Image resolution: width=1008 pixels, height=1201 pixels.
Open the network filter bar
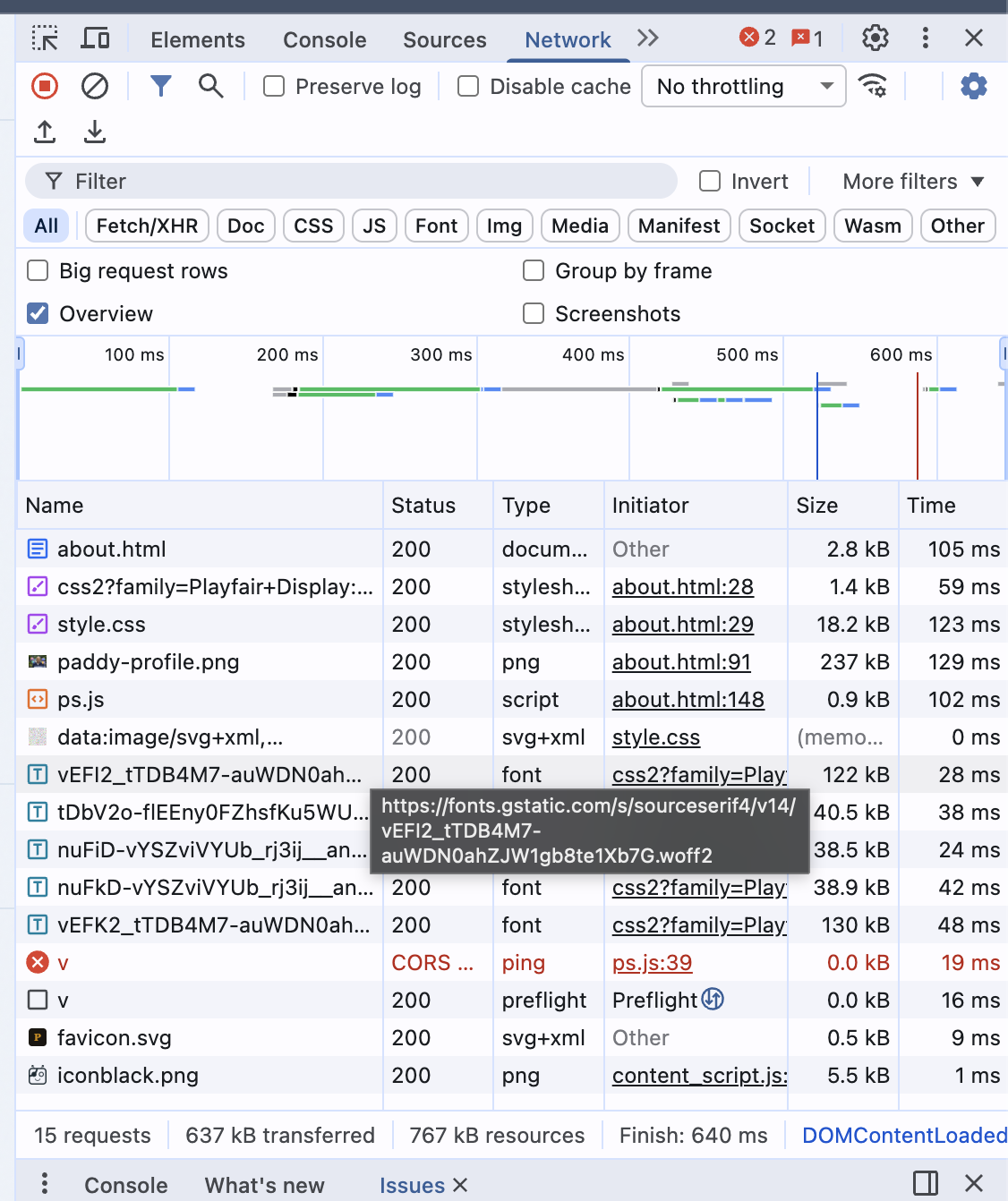point(161,86)
